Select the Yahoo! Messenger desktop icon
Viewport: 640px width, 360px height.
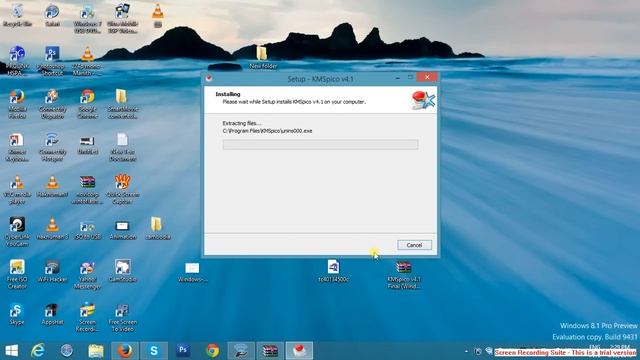(87, 274)
